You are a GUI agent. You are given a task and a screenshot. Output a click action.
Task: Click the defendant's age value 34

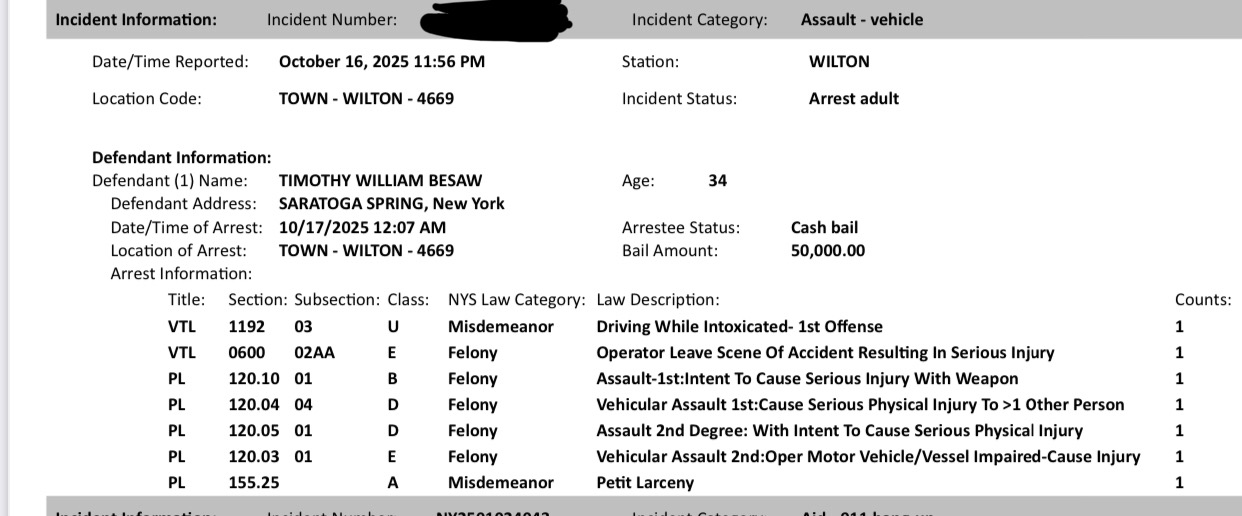(x=717, y=180)
